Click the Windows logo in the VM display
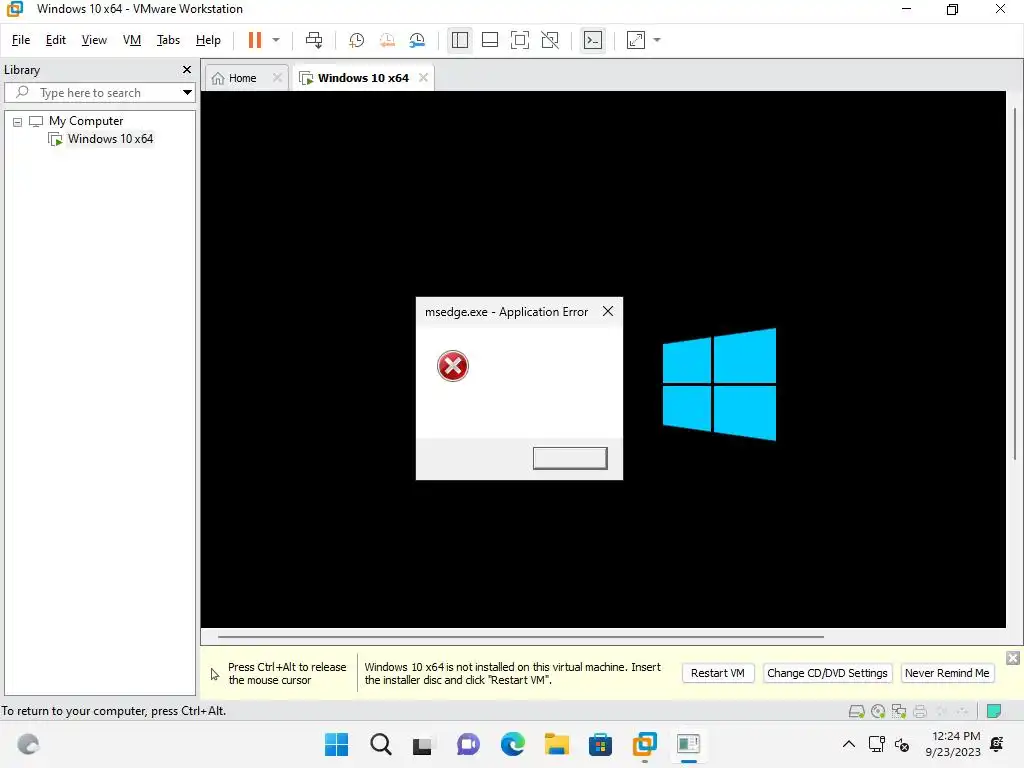 point(719,384)
